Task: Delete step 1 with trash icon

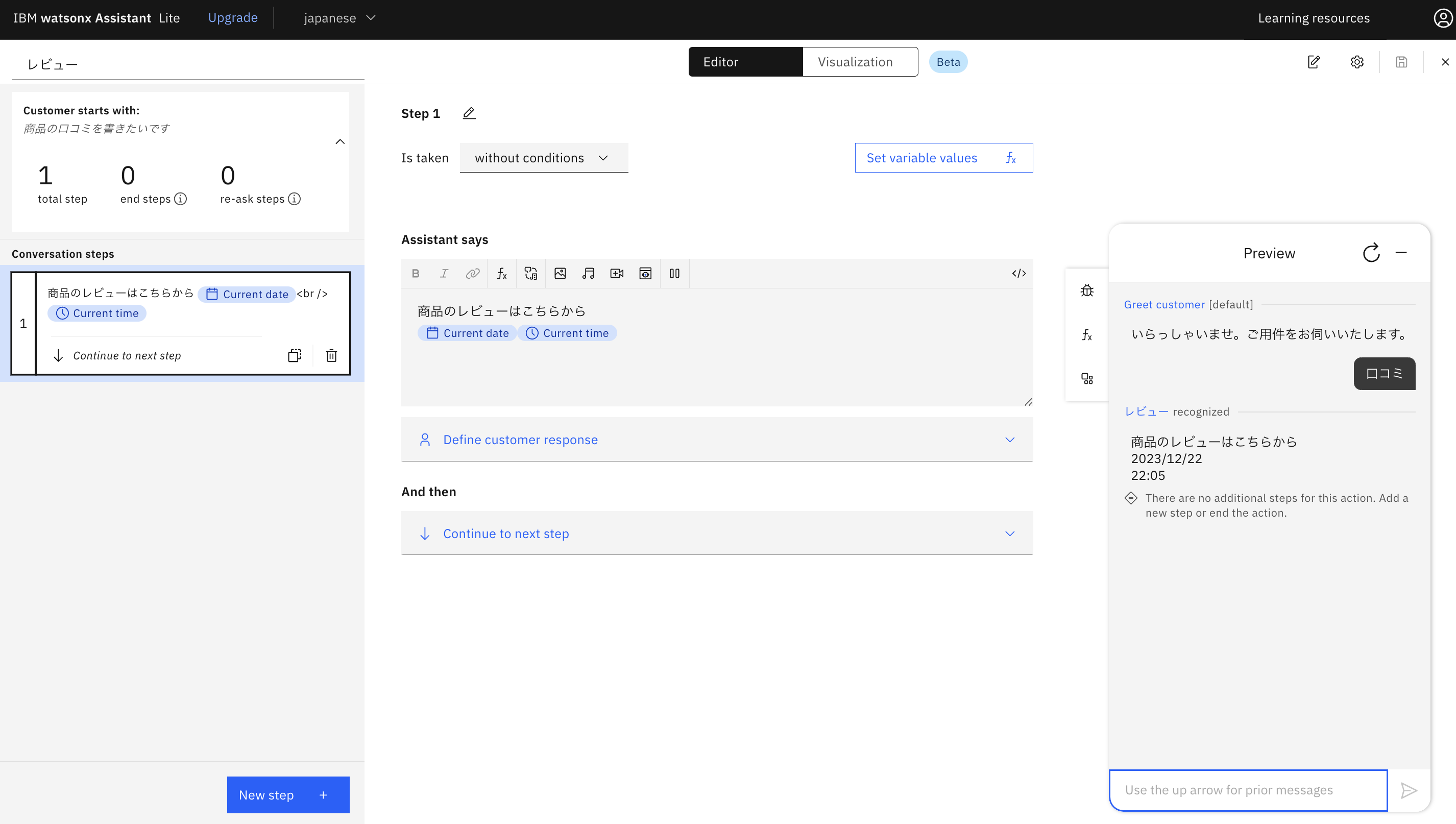Action: coord(332,355)
